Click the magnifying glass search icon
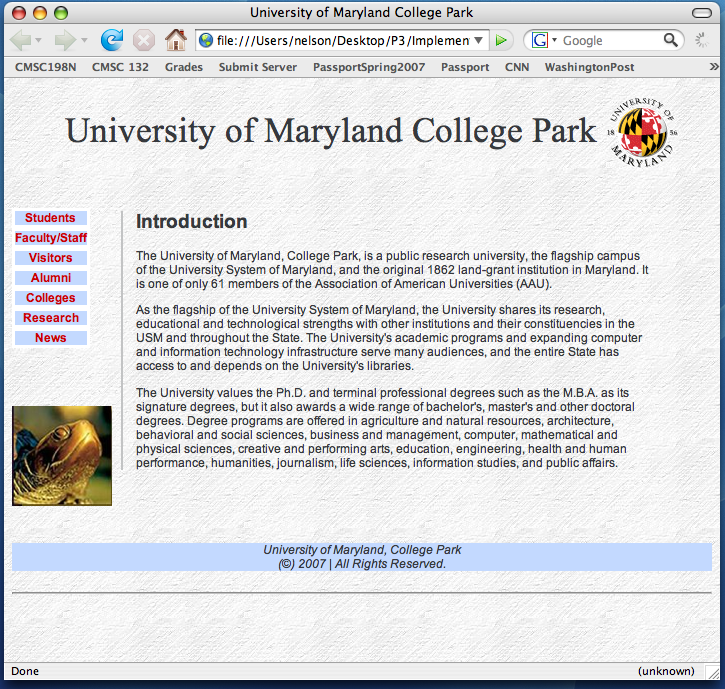Screen dimensions: 725x689 coord(671,40)
